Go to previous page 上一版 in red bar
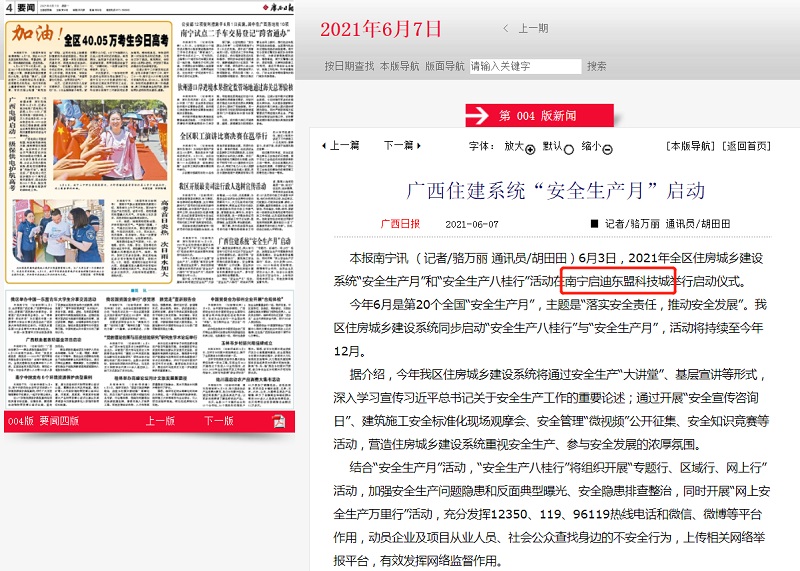The width and height of the screenshot is (800, 571). (x=160, y=421)
